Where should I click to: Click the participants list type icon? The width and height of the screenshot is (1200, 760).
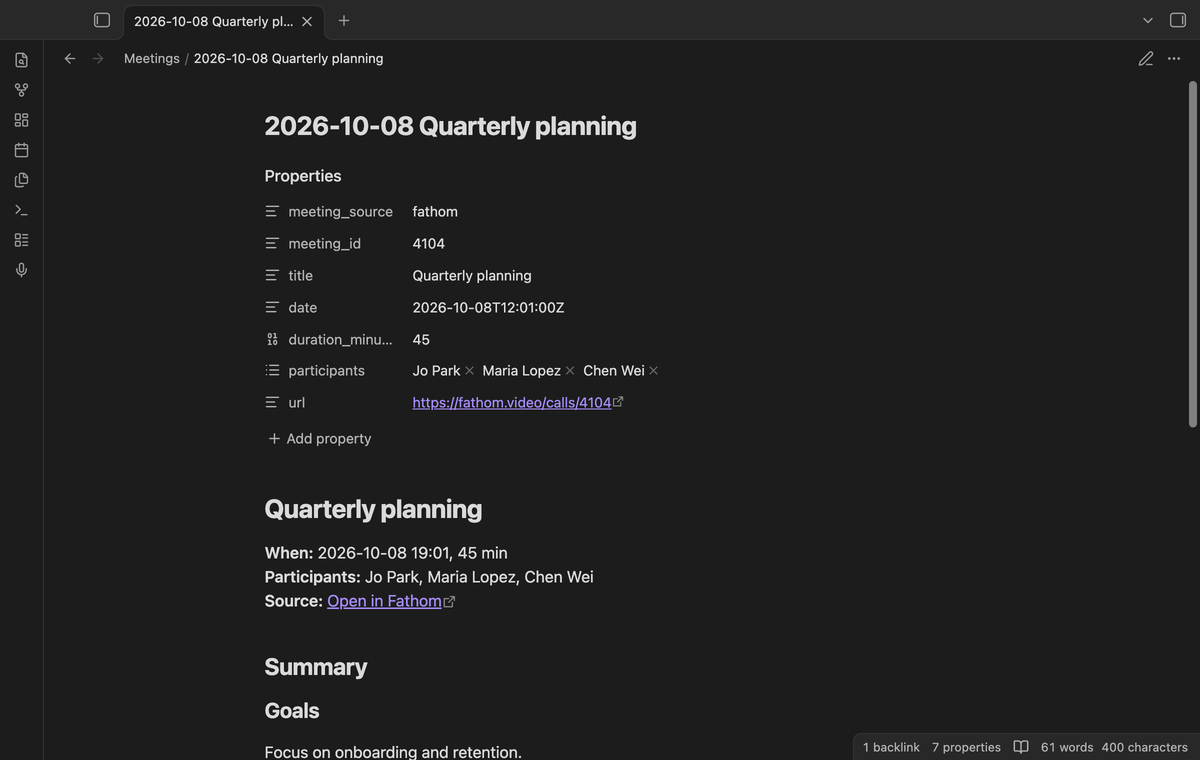point(272,371)
